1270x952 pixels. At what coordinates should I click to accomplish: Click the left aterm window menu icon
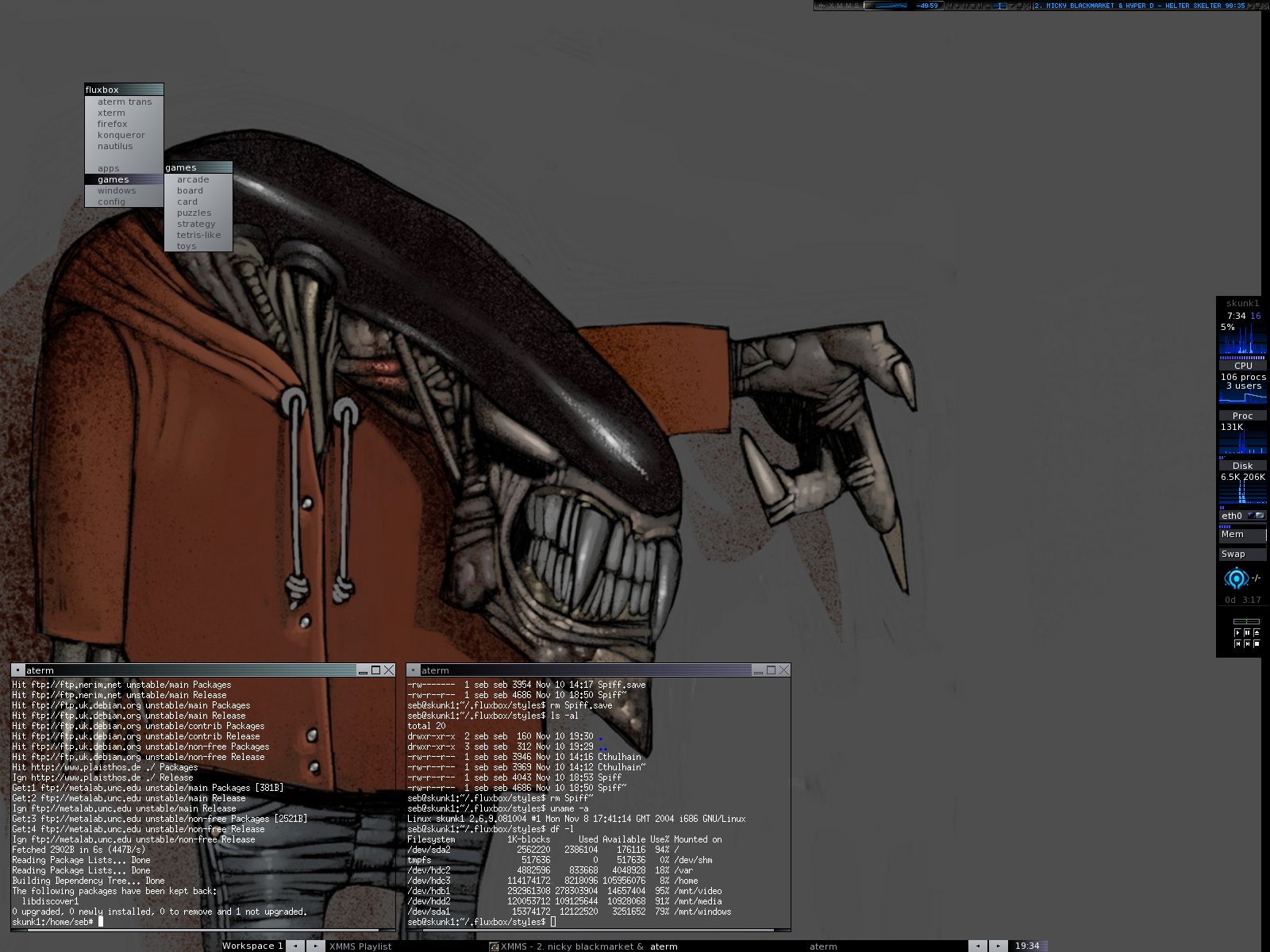[x=17, y=670]
